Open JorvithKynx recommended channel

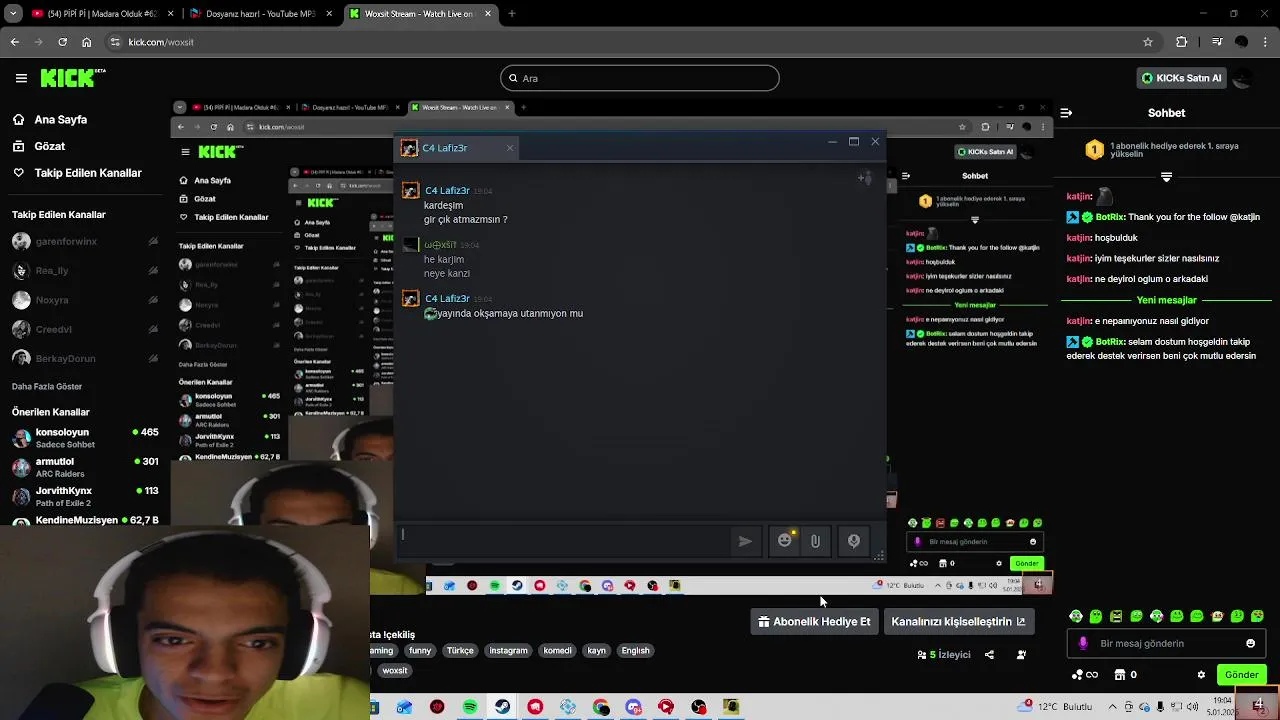click(x=85, y=496)
